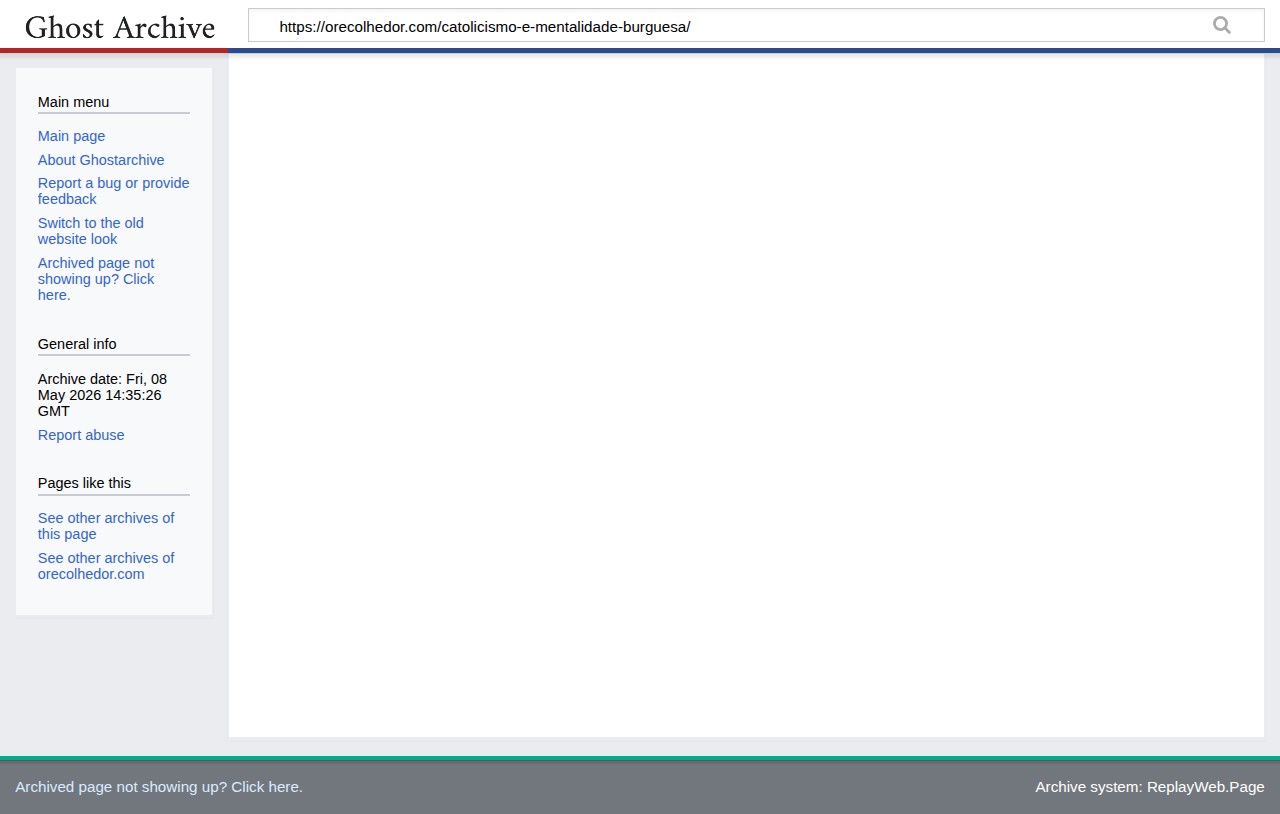Open About Ghostarchive

tap(101, 160)
